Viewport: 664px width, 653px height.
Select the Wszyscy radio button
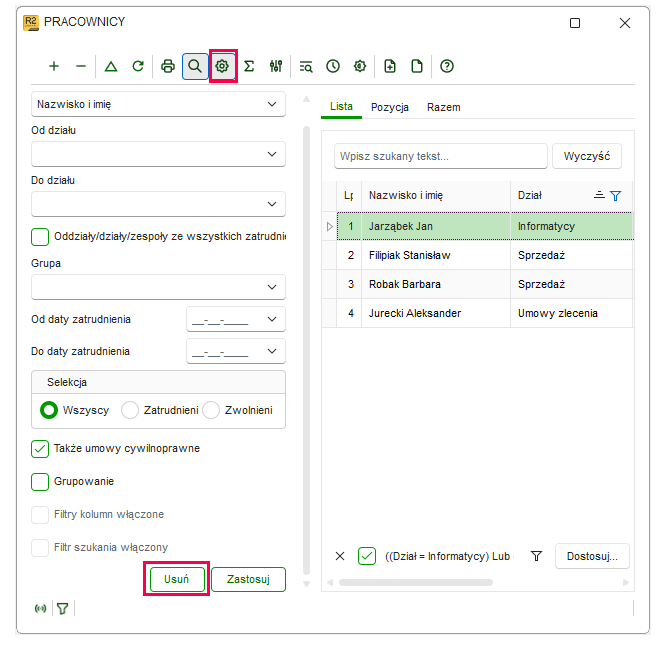(x=49, y=410)
